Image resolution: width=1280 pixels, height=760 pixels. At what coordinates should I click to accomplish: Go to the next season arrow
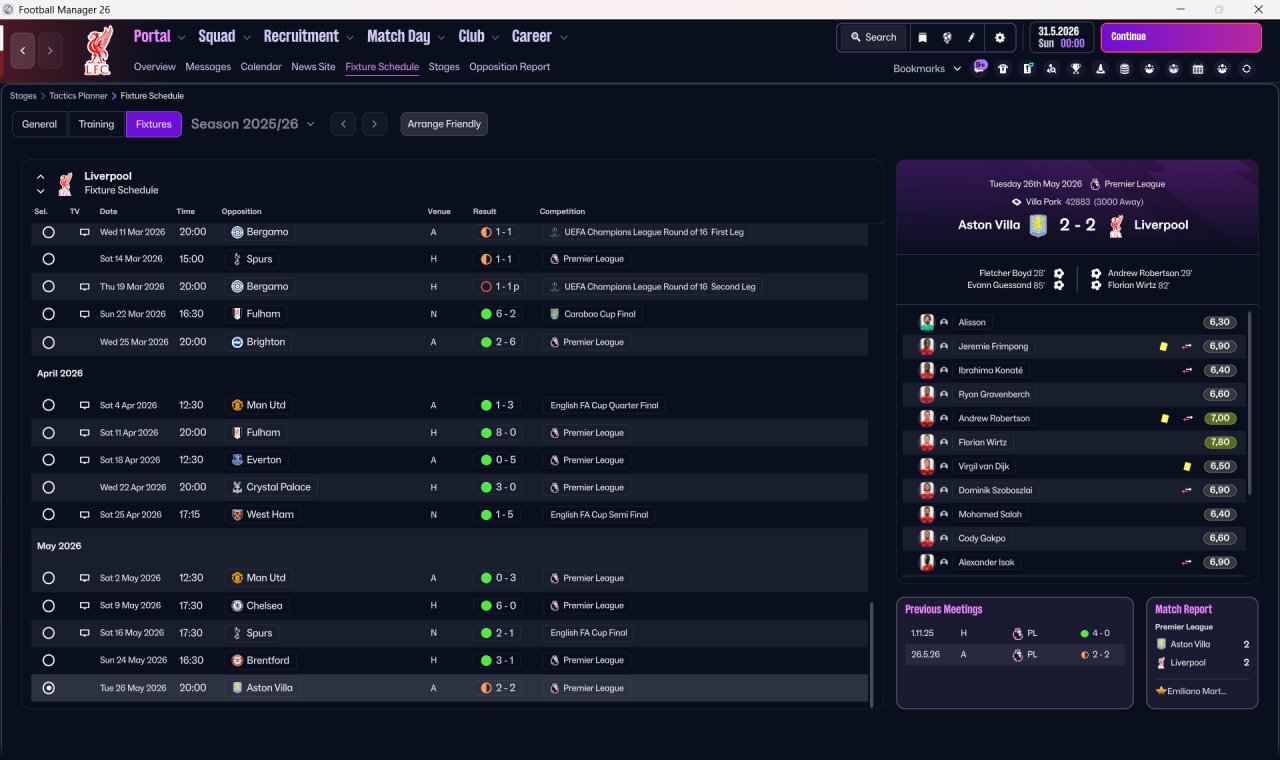(374, 124)
